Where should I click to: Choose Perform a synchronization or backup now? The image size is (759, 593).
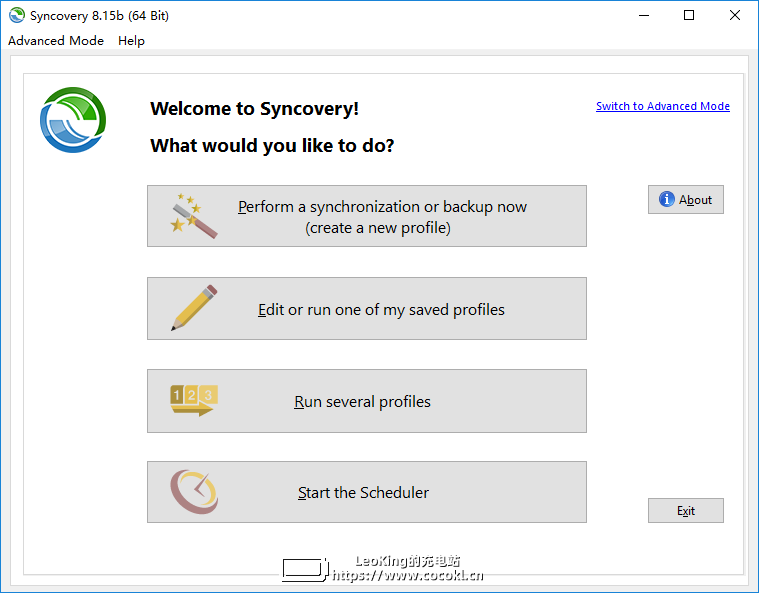(x=367, y=216)
